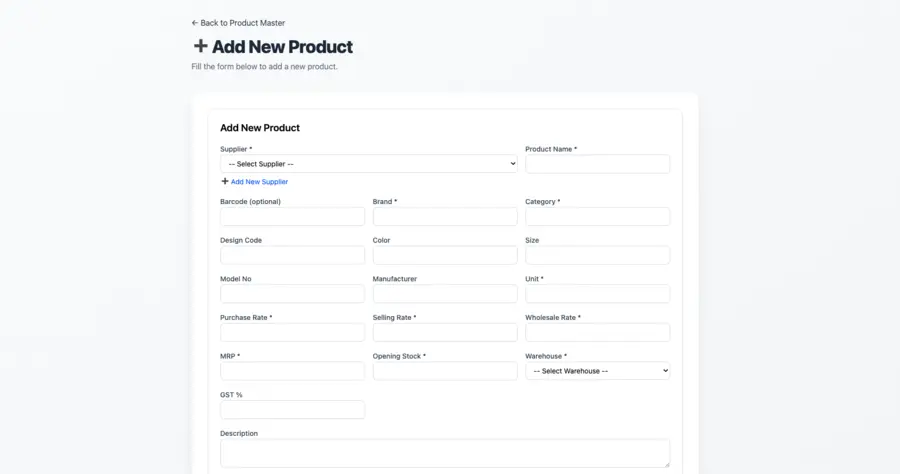This screenshot has width=900, height=474.
Task: Focus the Product Name input field
Action: (x=597, y=164)
